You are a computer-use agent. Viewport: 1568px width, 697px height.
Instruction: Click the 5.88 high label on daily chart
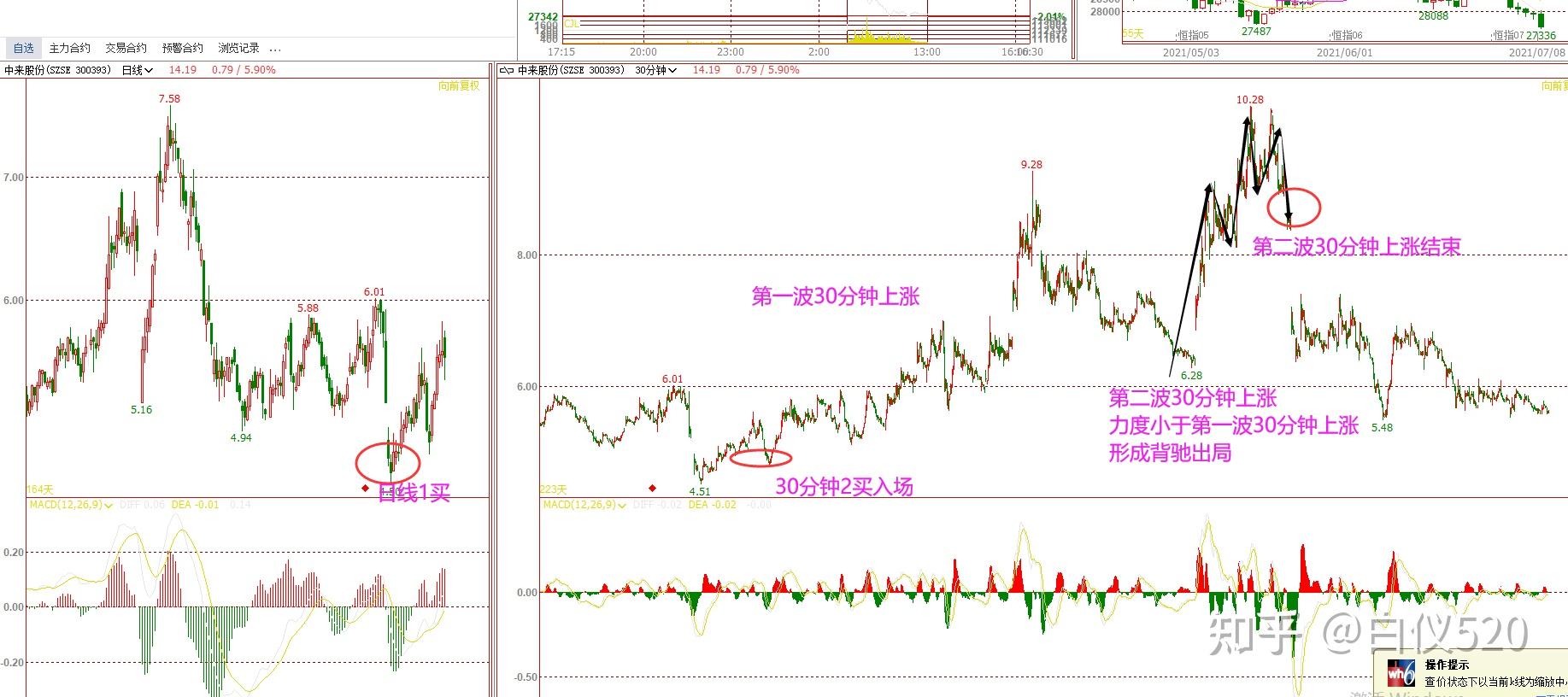[308, 308]
